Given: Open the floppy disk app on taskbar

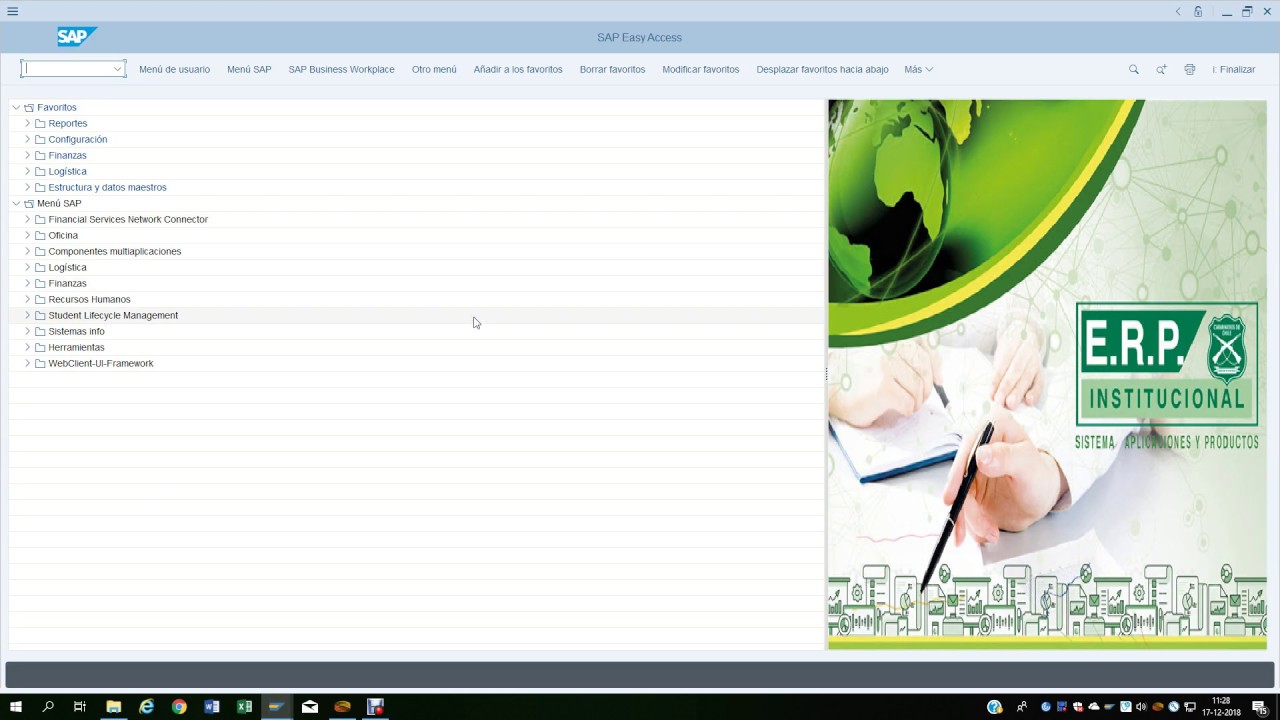Looking at the screenshot, I should 375,706.
